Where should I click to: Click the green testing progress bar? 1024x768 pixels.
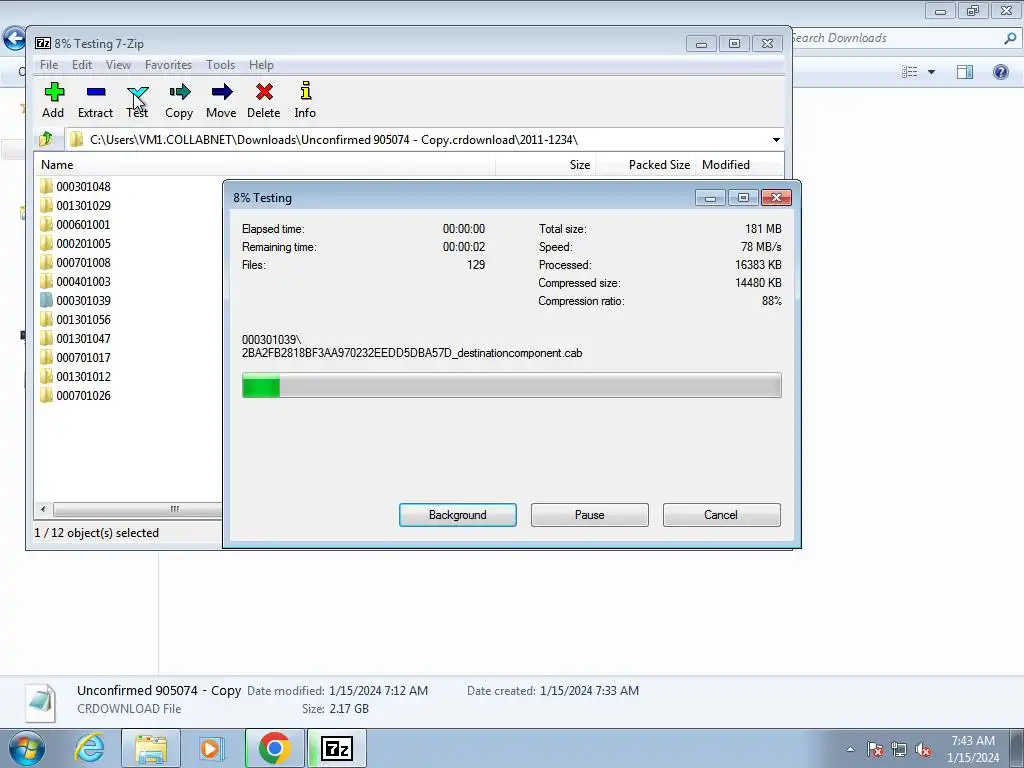coord(511,385)
